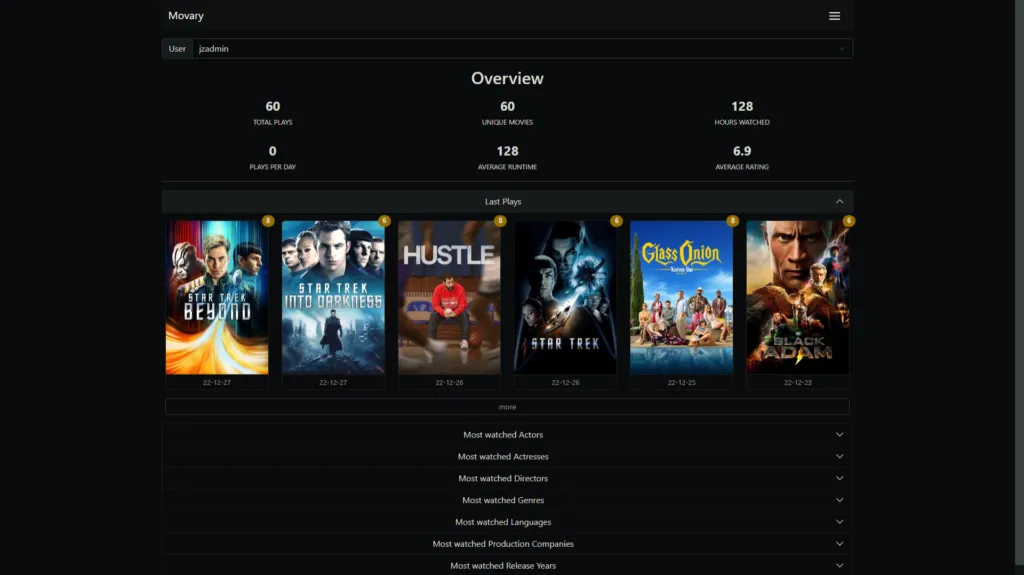Open the Star Trek 2009 poster
The image size is (1024, 575).
tap(565, 297)
